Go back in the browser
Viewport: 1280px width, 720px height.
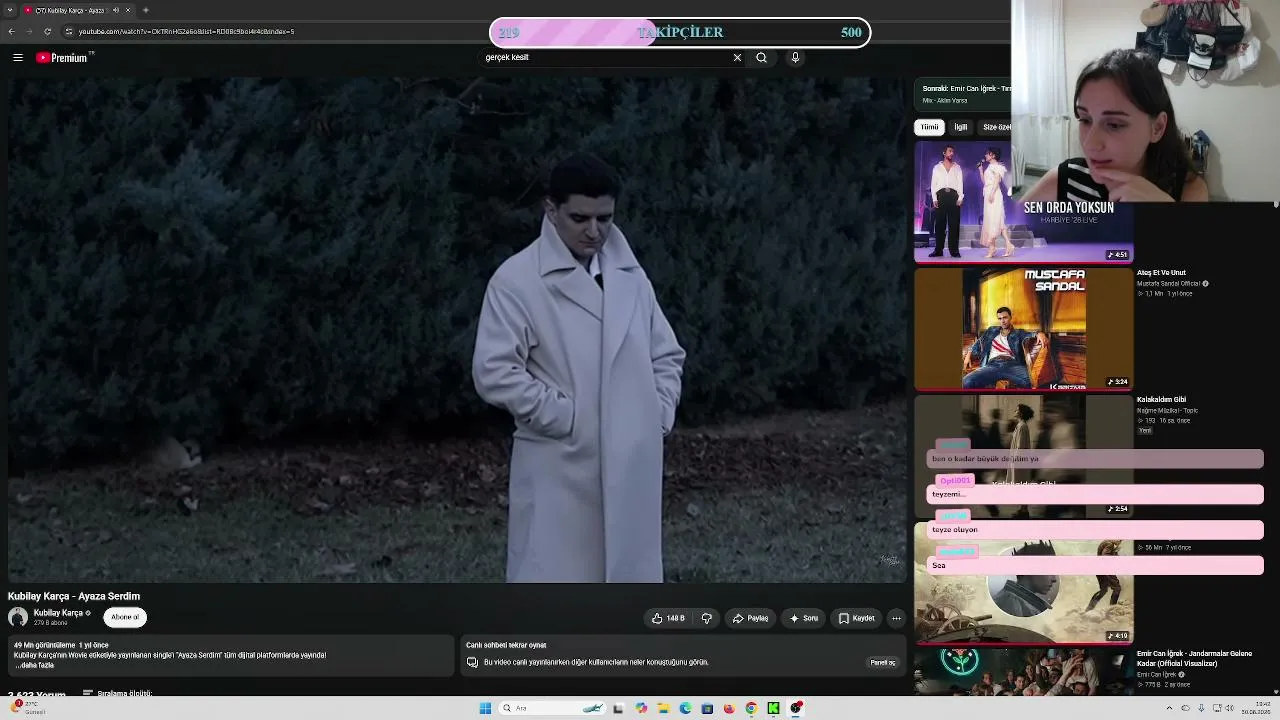tap(12, 32)
